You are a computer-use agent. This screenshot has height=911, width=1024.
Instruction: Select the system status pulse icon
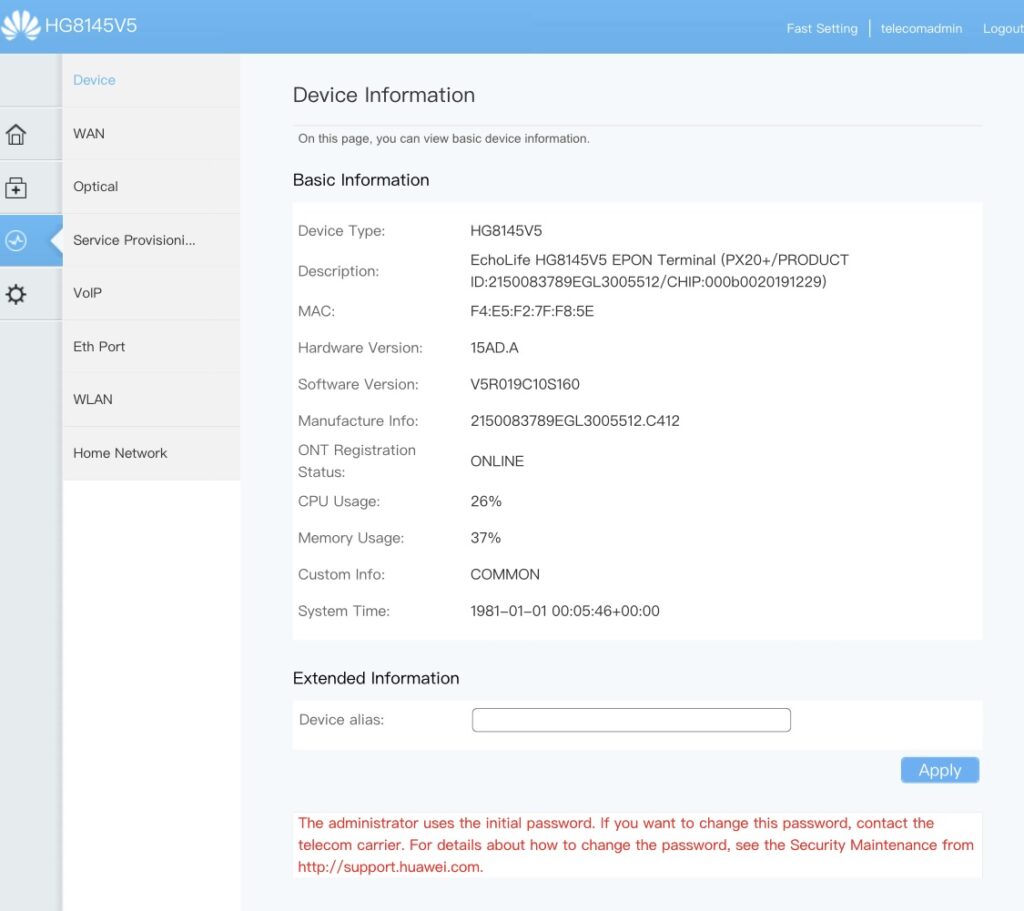pyautogui.click(x=16, y=240)
